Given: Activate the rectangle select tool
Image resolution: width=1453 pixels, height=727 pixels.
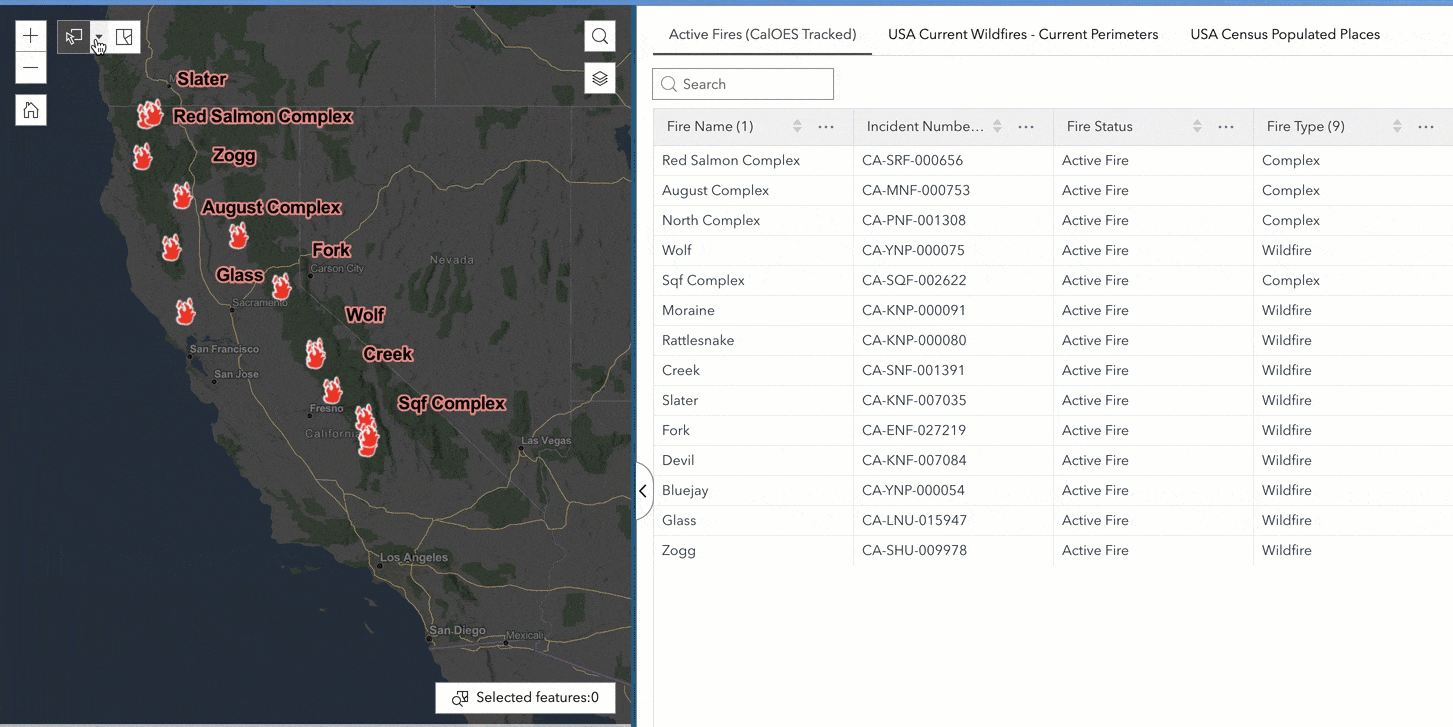Looking at the screenshot, I should pyautogui.click(x=74, y=37).
